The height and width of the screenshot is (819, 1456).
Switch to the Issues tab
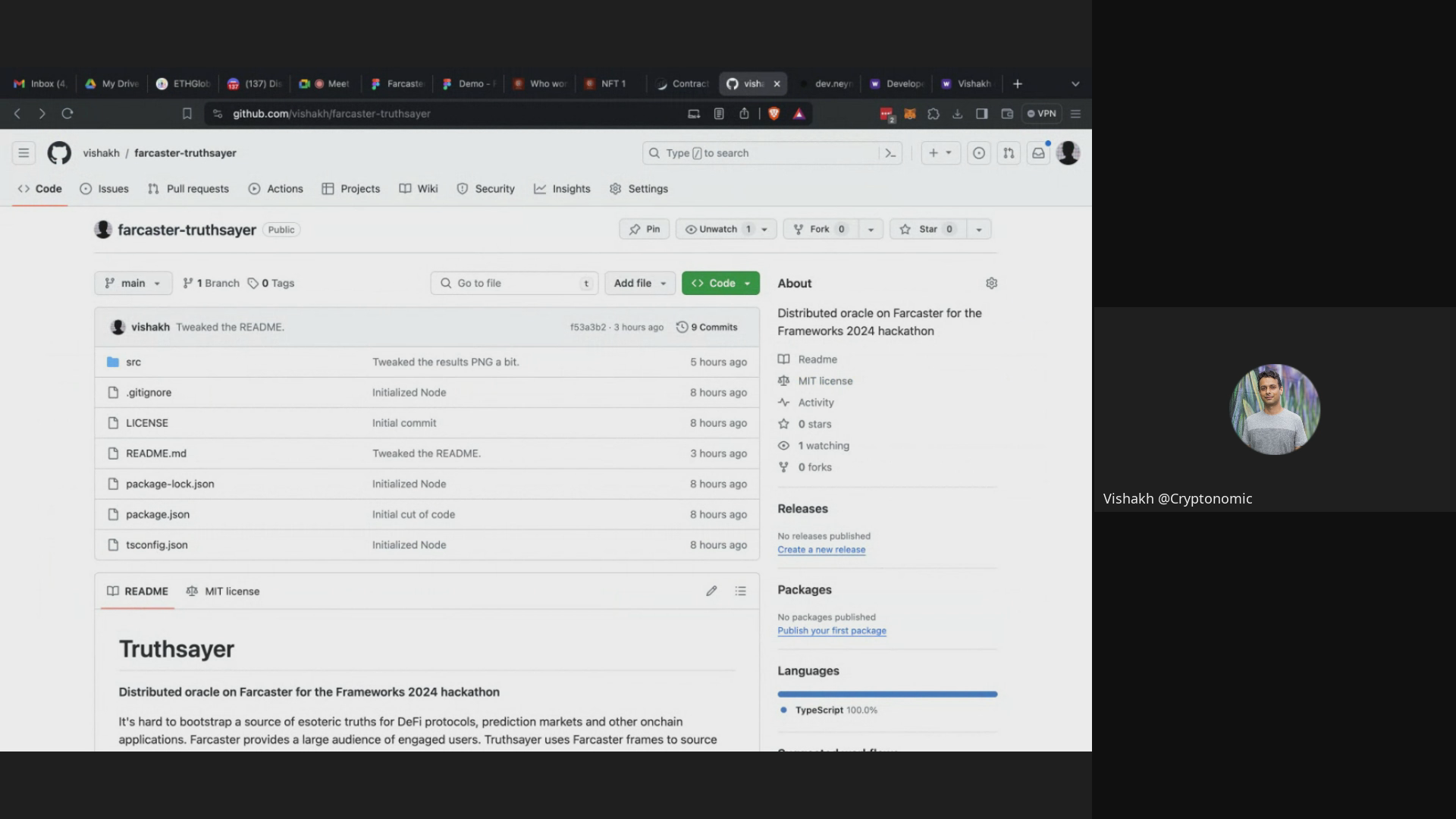(105, 189)
